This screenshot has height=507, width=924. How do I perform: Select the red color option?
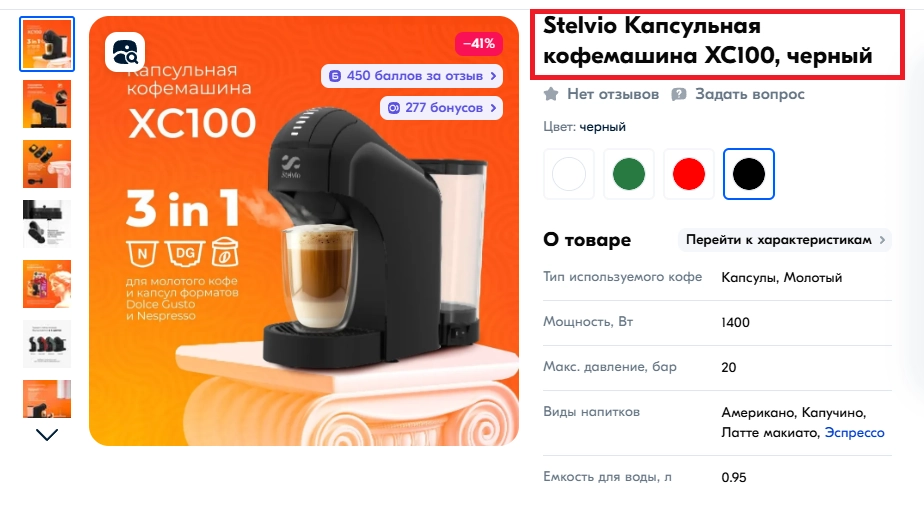pyautogui.click(x=689, y=174)
